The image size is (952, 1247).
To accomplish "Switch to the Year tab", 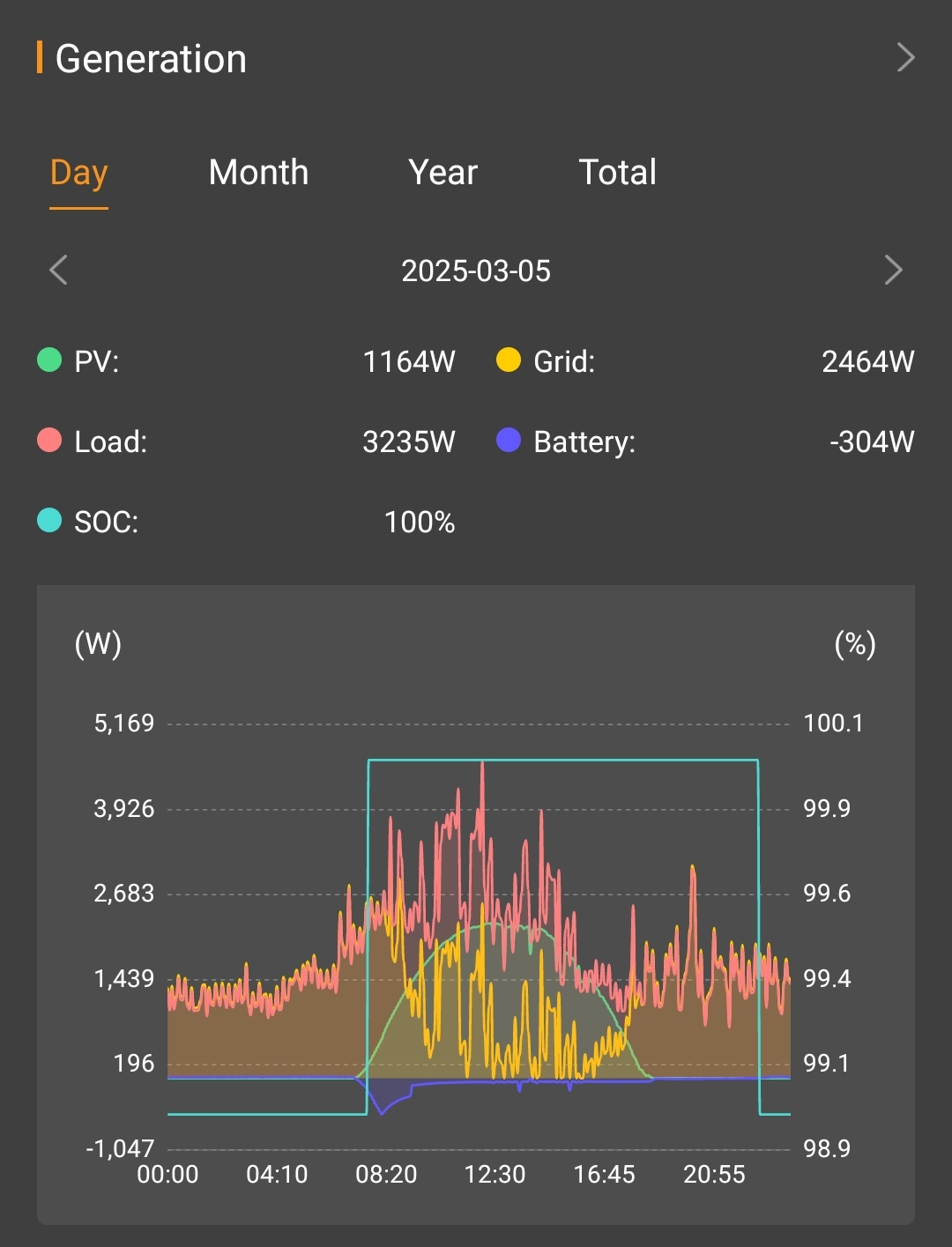I will click(x=443, y=172).
